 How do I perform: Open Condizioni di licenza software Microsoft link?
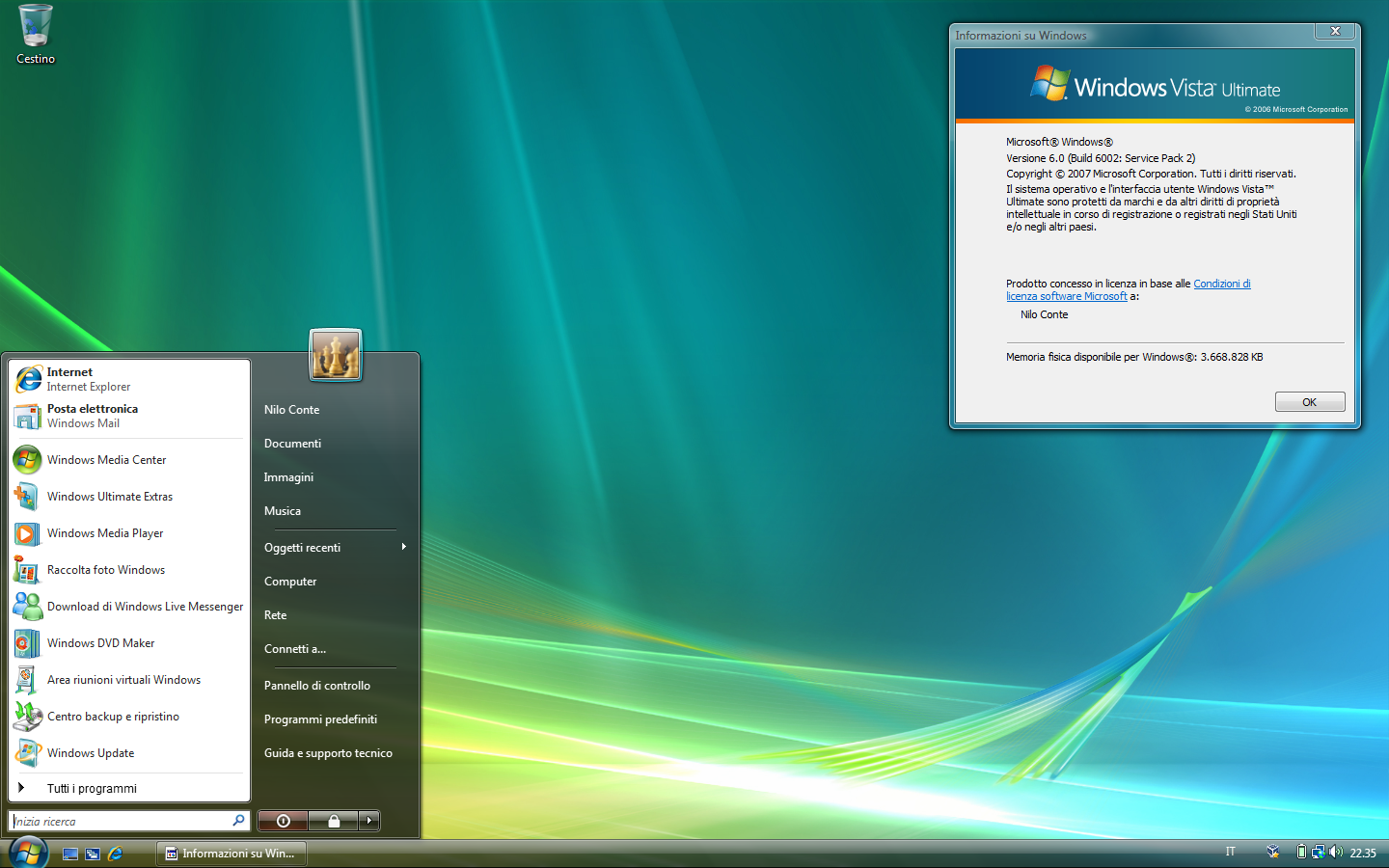[x=1129, y=290]
